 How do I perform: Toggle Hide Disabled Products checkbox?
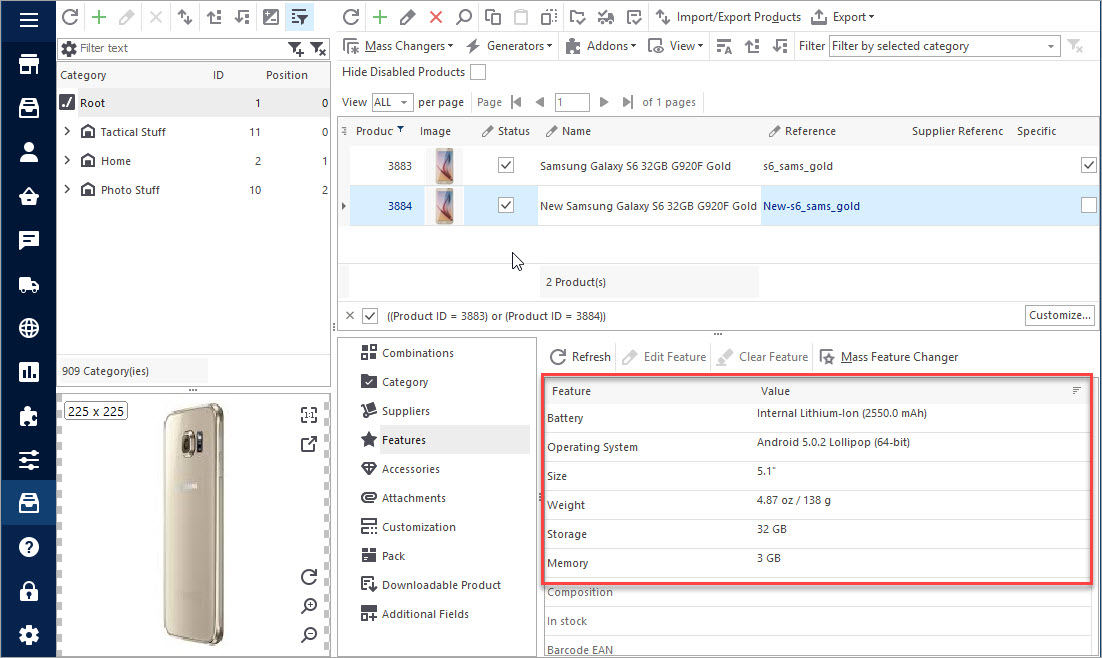click(478, 72)
